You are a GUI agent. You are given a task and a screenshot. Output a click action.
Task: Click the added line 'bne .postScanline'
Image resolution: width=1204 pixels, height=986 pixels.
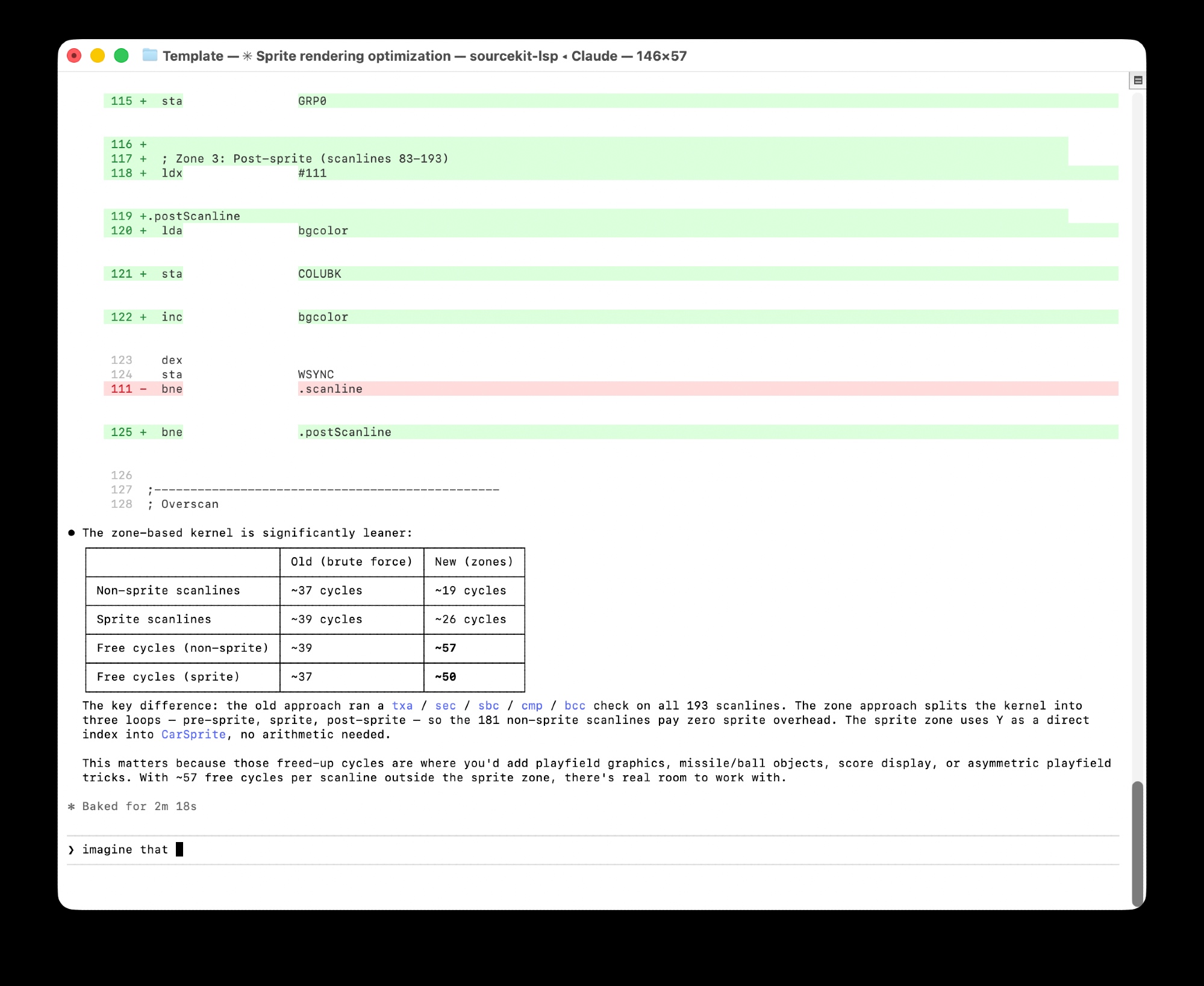tap(345, 432)
